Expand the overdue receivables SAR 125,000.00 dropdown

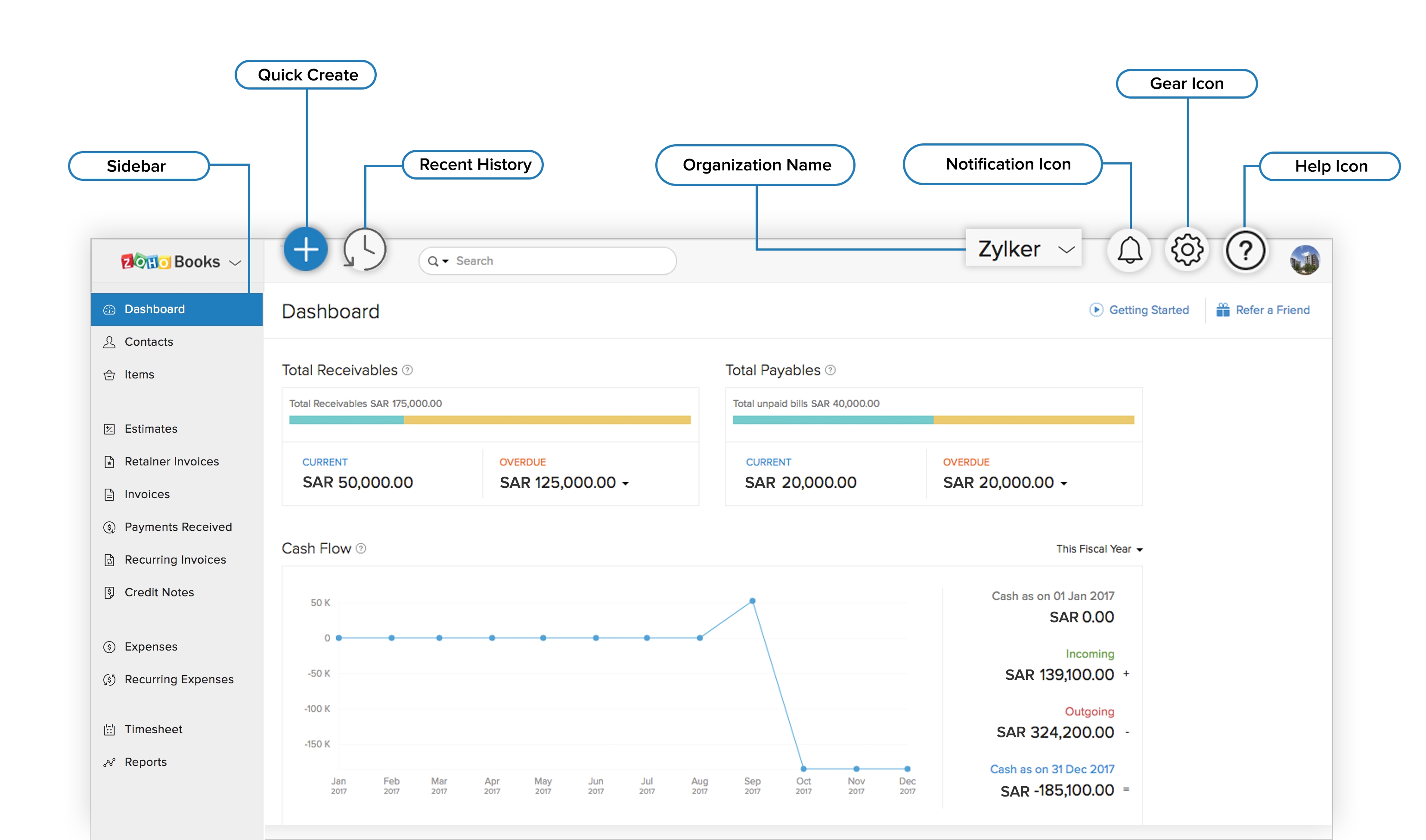(625, 484)
